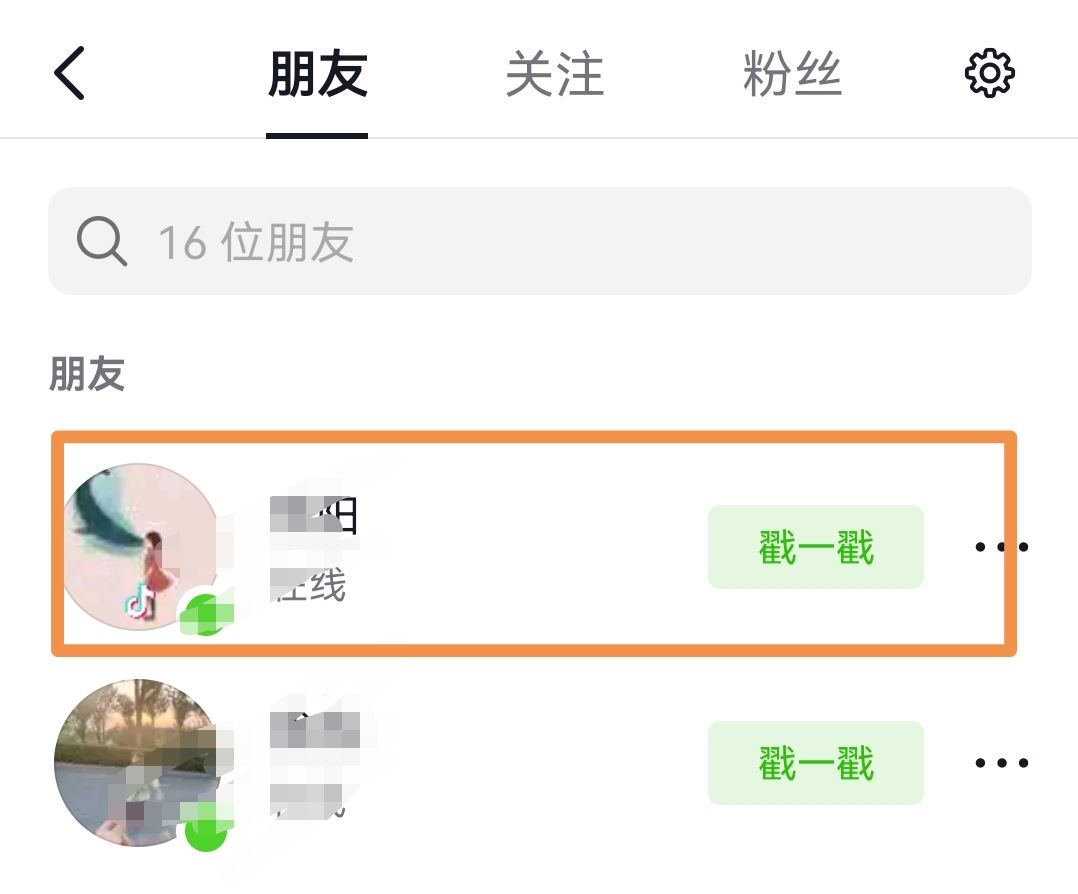Tap the search magnifier icon

[x=102, y=241]
